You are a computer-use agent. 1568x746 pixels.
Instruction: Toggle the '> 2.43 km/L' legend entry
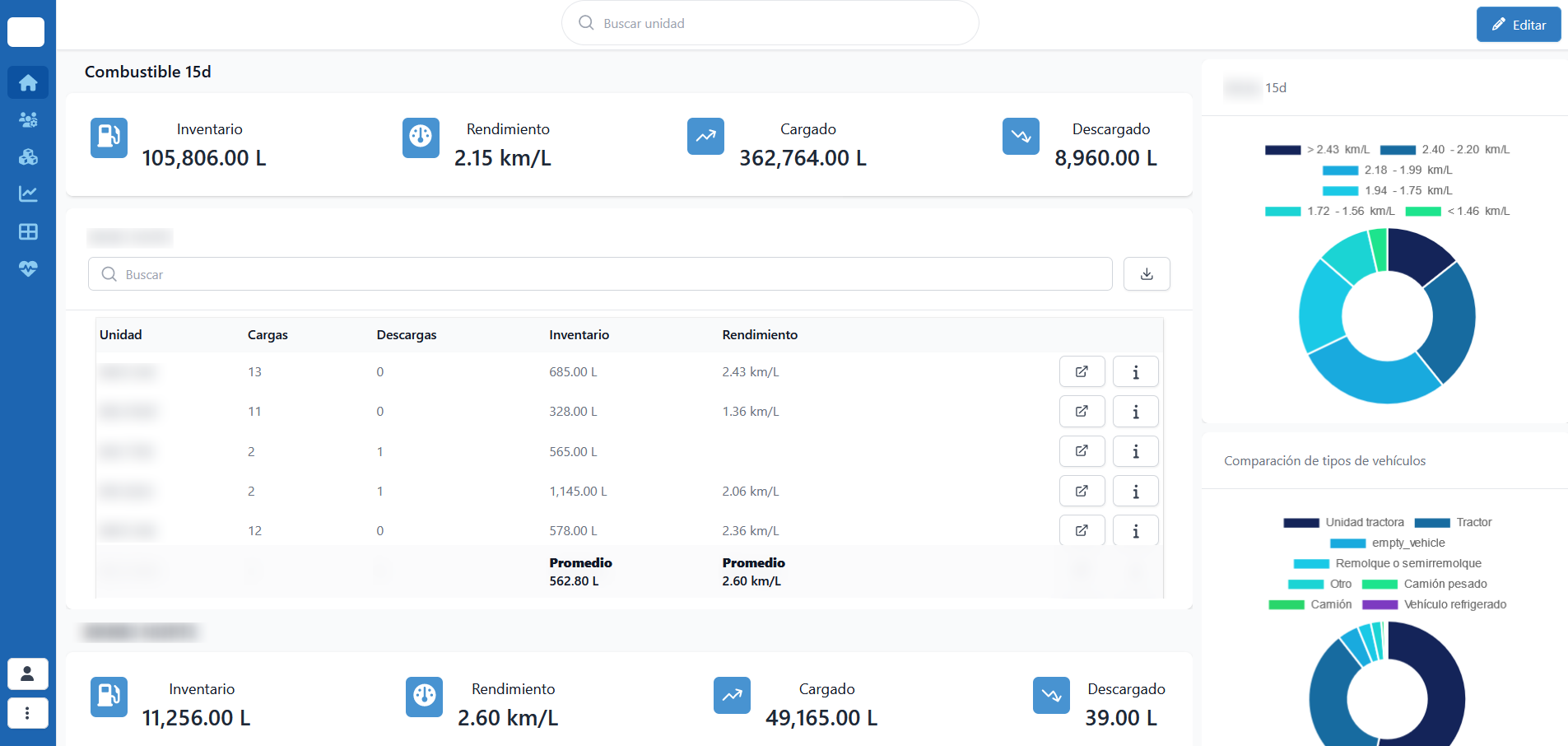coord(1317,150)
